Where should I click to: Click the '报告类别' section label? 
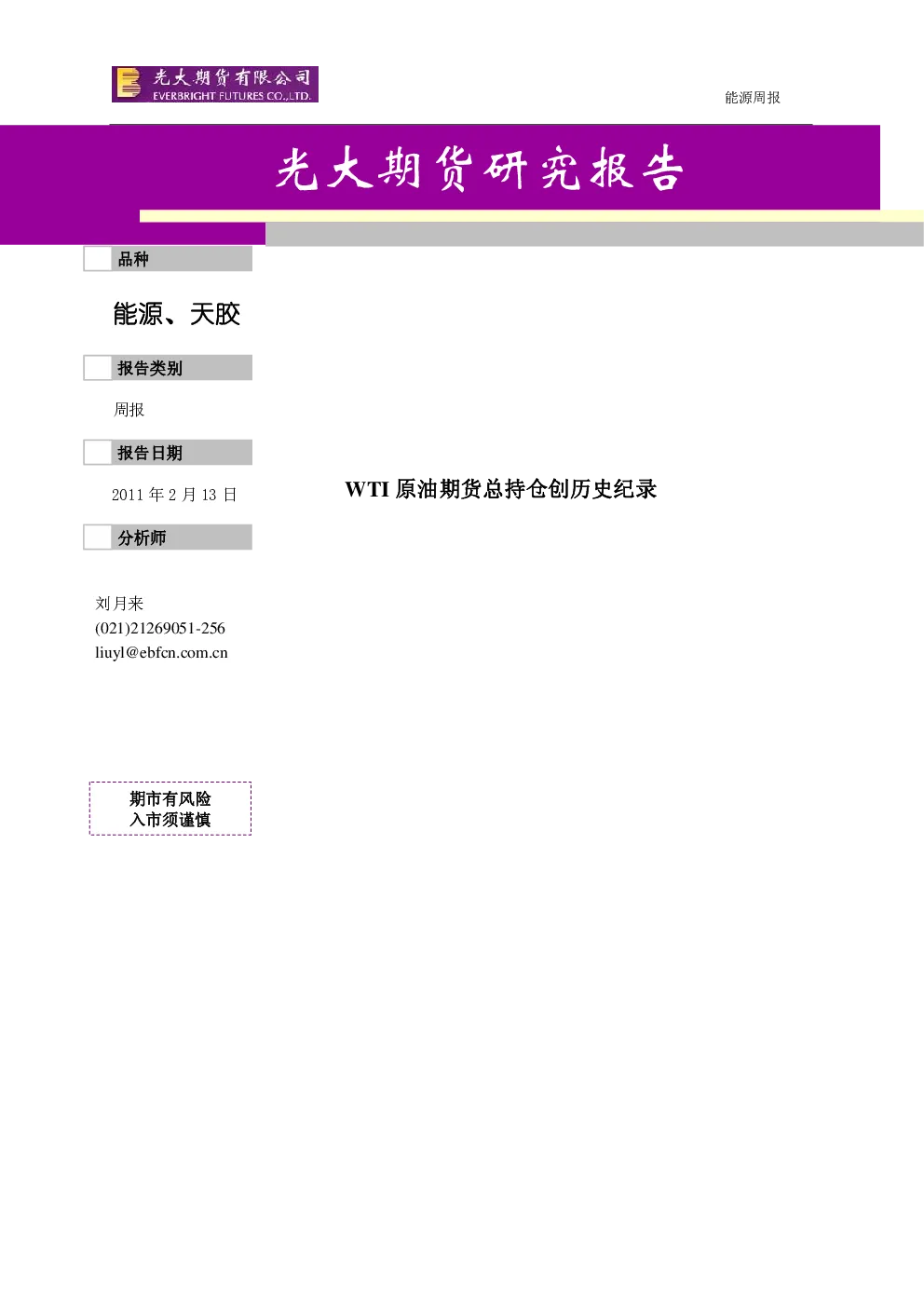(x=150, y=368)
